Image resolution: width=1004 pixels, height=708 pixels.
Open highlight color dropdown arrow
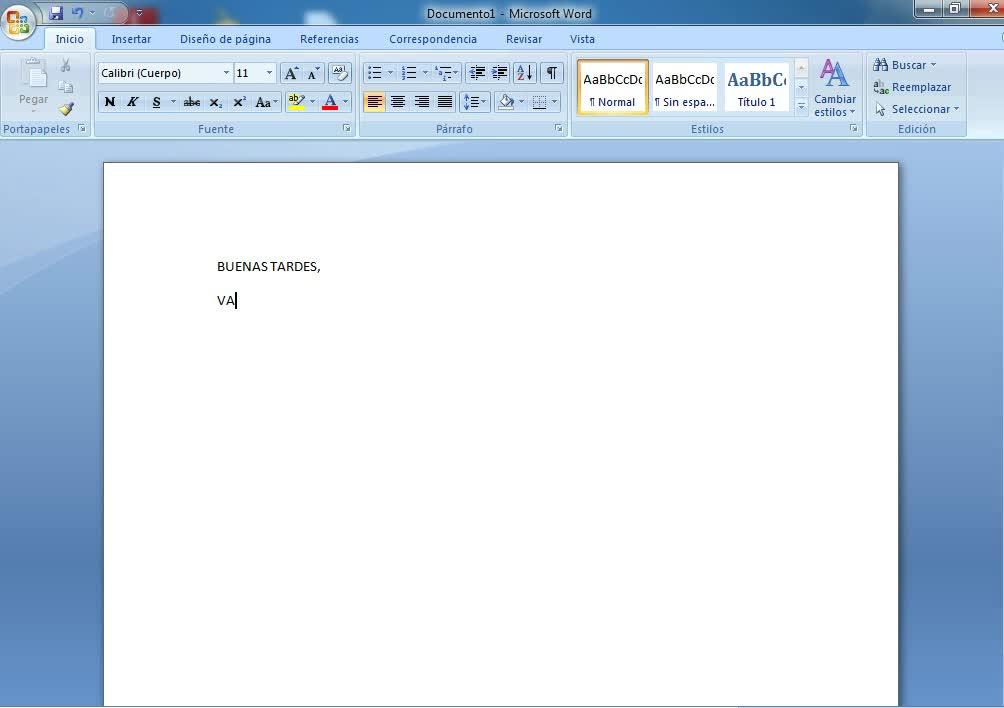coord(312,102)
